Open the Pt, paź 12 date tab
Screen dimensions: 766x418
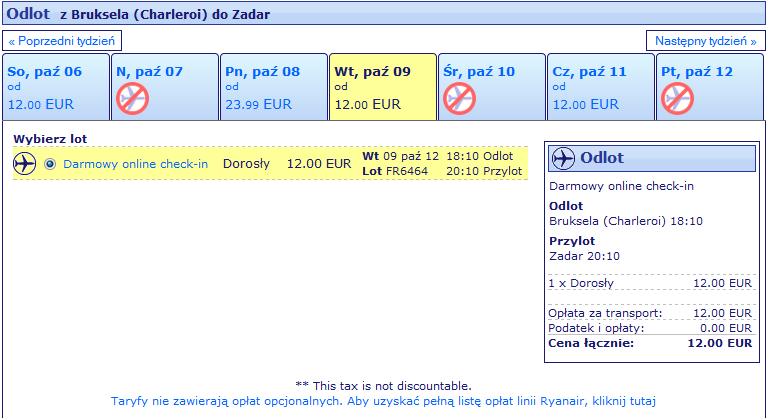tap(710, 87)
